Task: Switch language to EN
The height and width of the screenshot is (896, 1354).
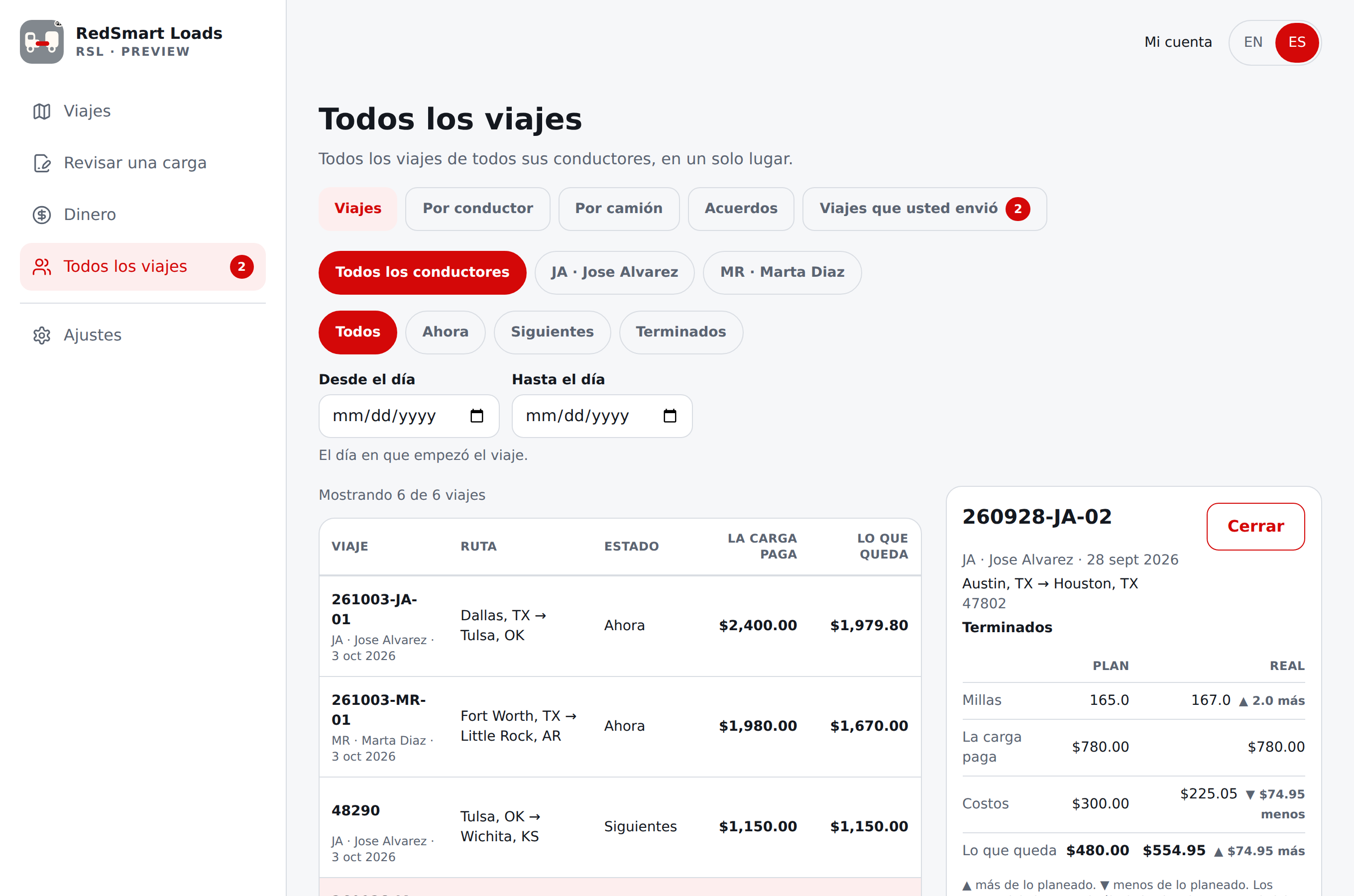Action: click(x=1253, y=42)
